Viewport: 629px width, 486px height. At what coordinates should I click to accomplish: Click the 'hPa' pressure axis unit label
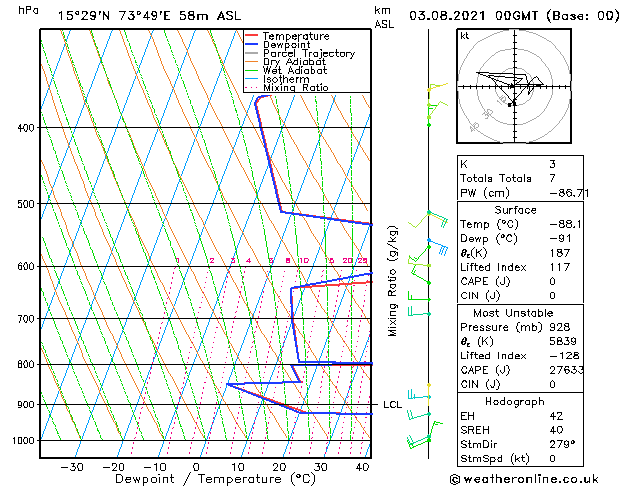[28, 10]
